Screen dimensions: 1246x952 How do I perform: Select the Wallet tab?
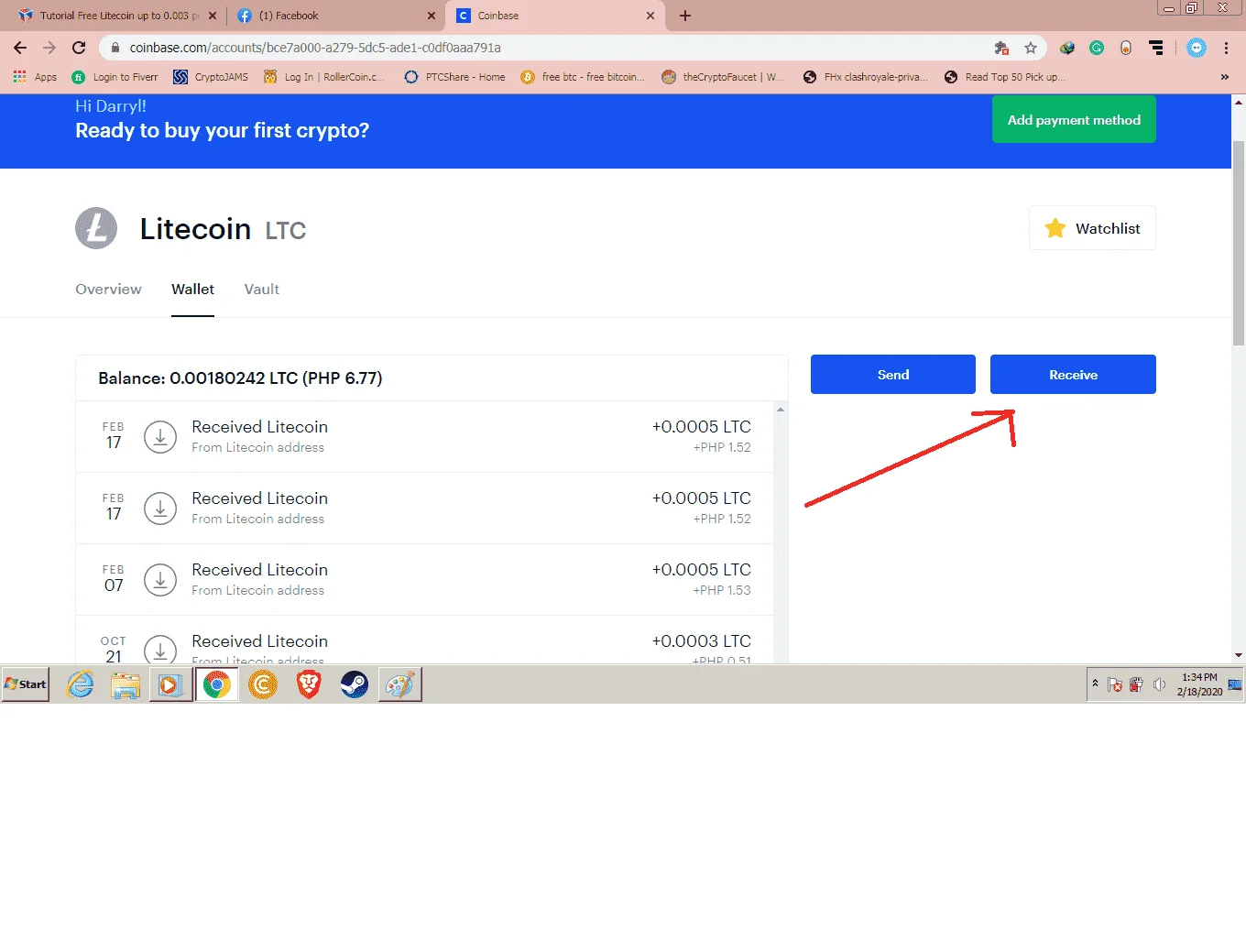click(x=192, y=290)
